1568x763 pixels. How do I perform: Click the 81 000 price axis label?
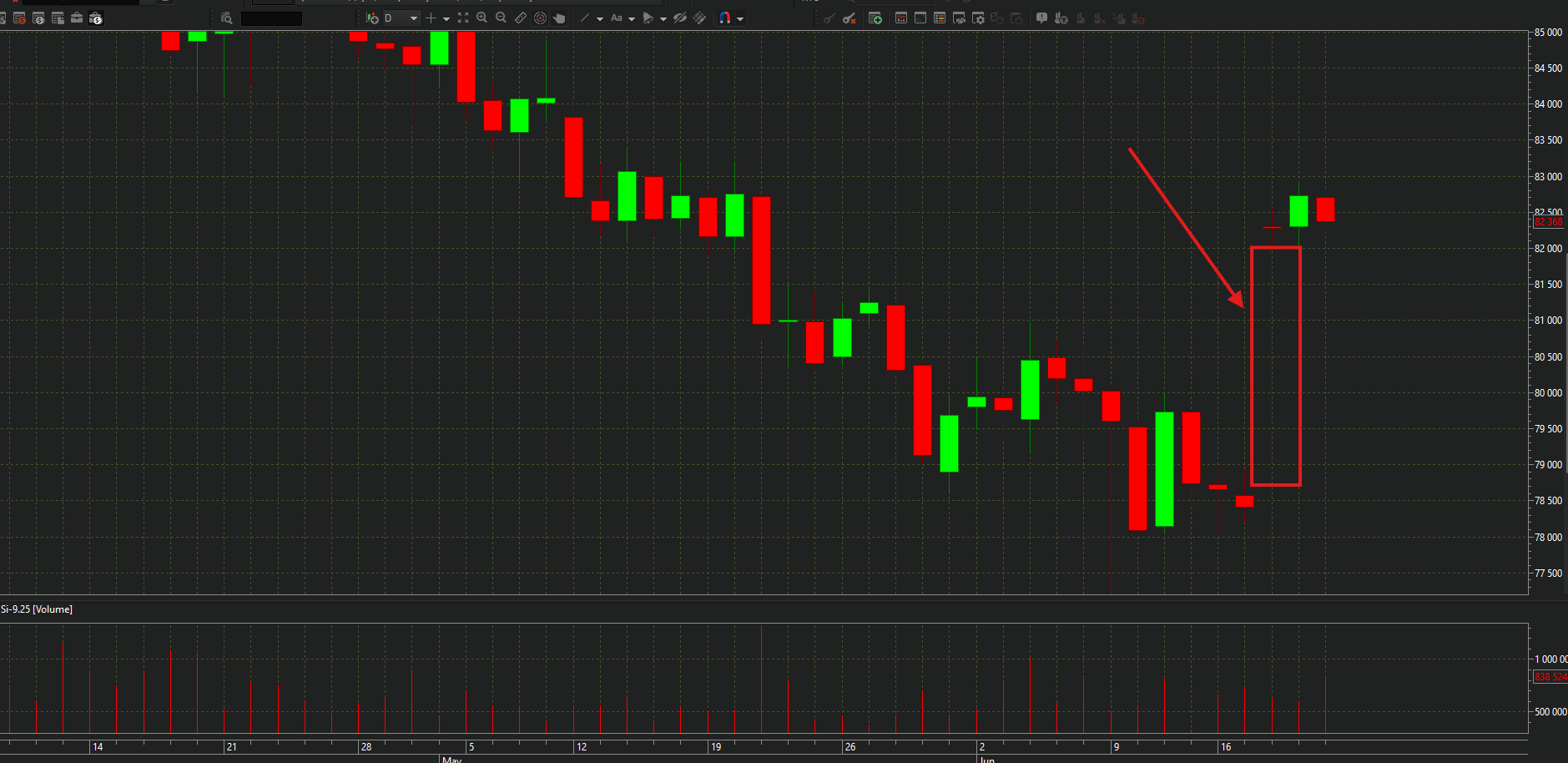point(1548,321)
